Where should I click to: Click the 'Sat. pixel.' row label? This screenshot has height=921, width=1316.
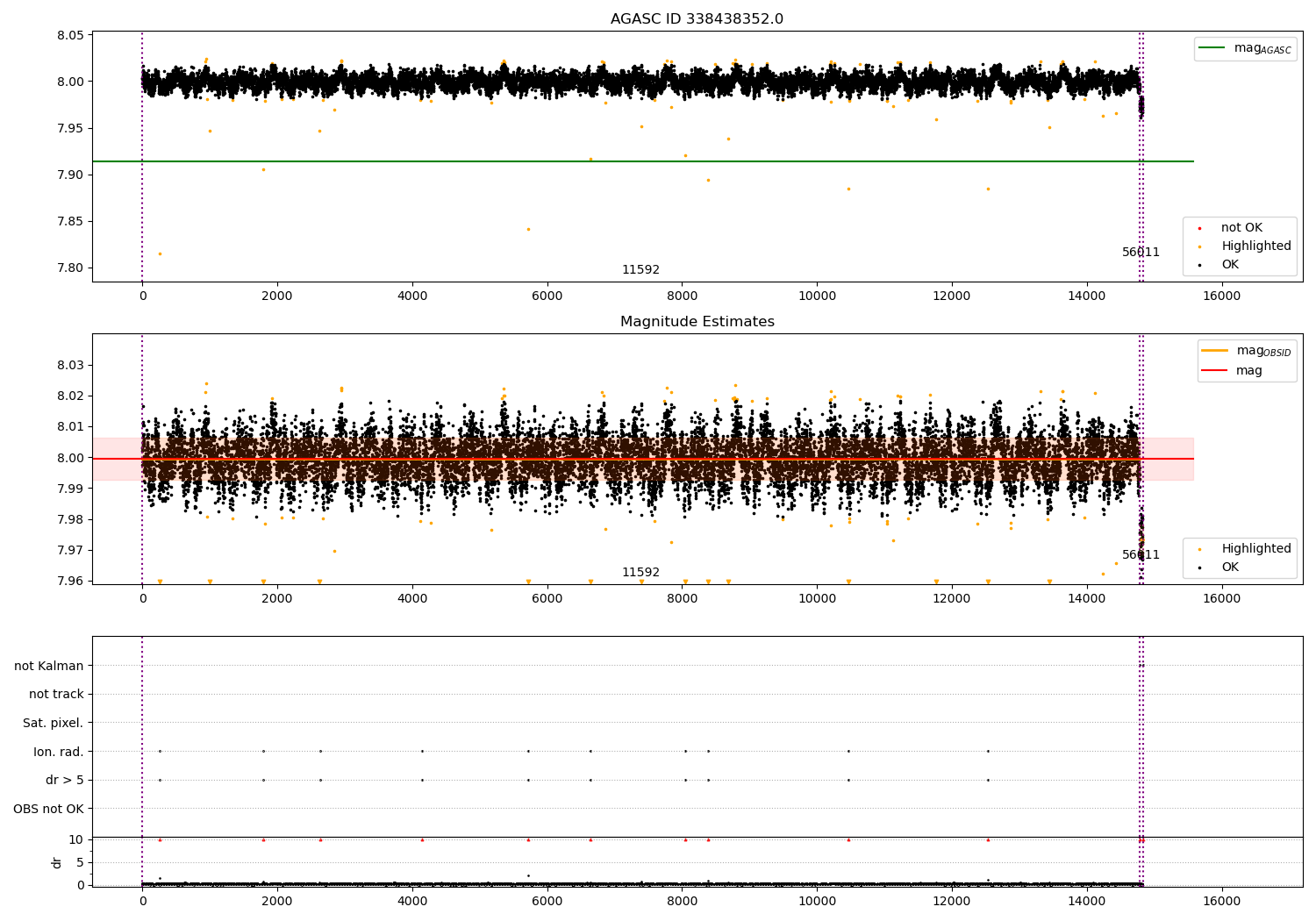click(x=53, y=724)
